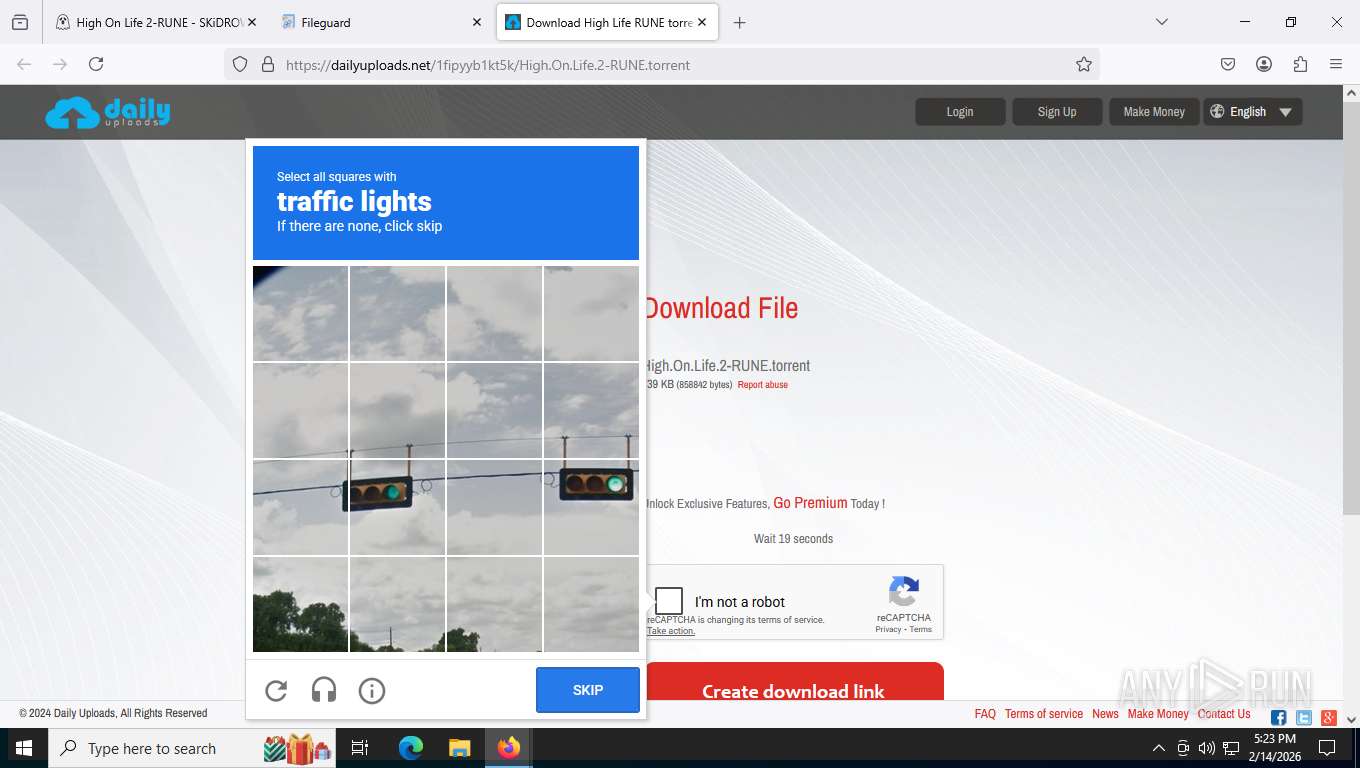Open the Facebook social icon in footer
The width and height of the screenshot is (1360, 768).
pos(1278,718)
